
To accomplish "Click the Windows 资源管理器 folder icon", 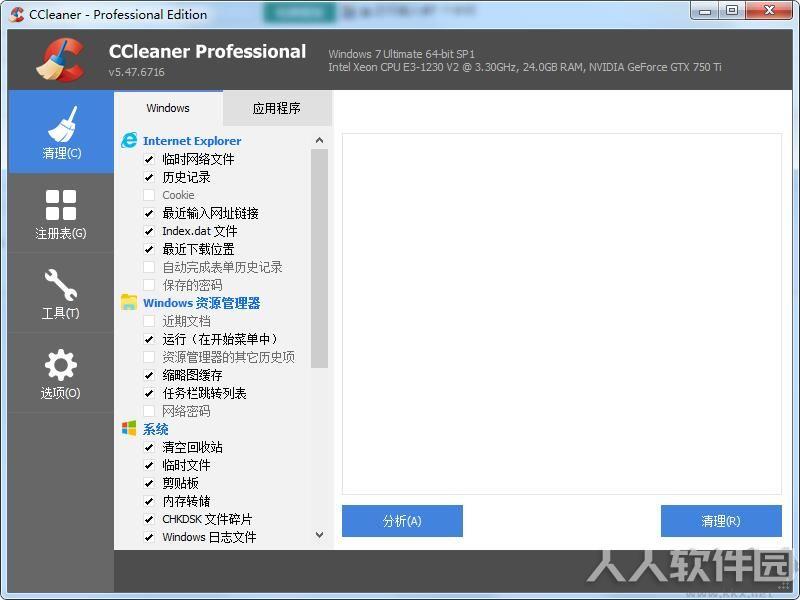I will [x=129, y=302].
